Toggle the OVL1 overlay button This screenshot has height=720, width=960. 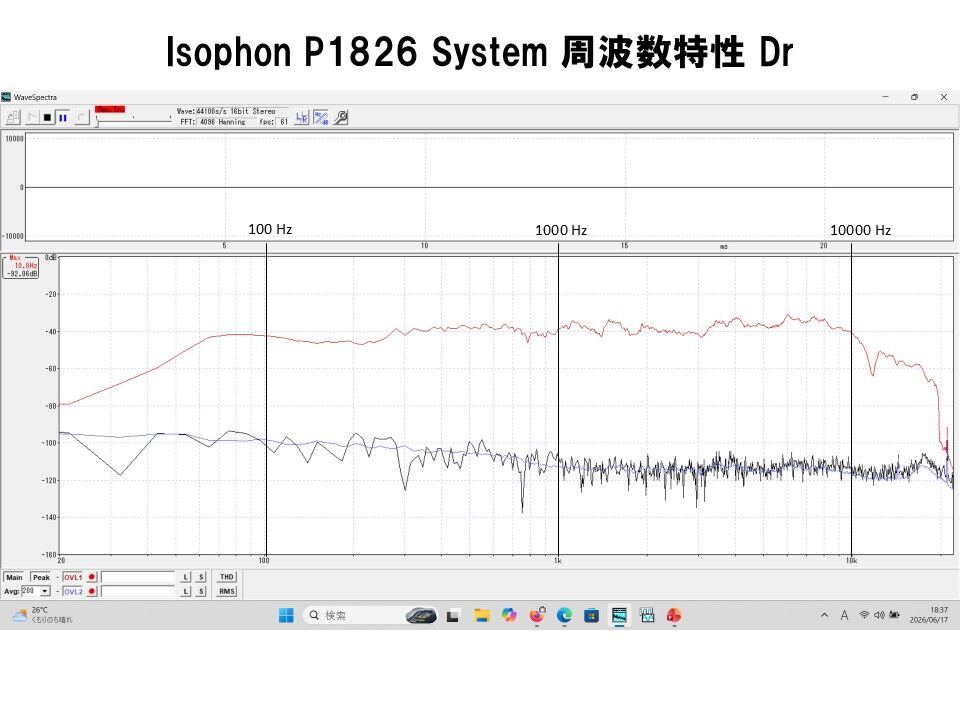tap(73, 577)
